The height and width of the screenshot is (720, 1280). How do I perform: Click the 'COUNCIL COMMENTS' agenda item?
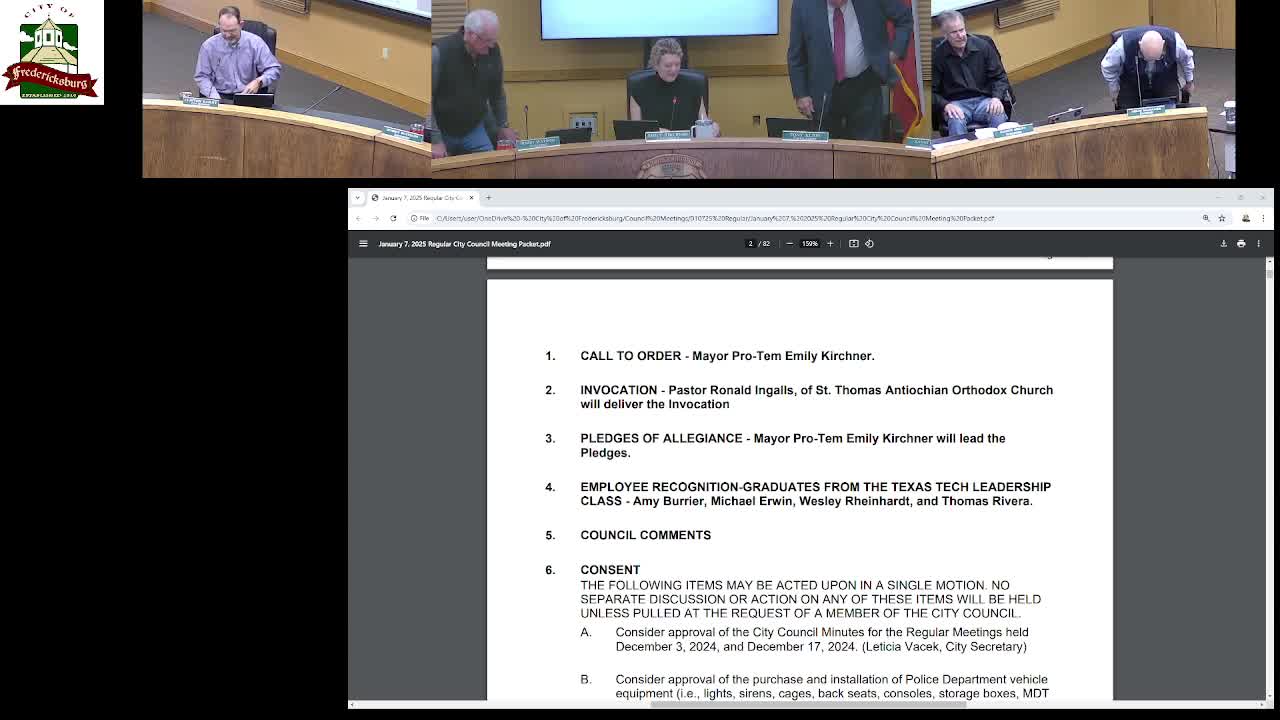coord(645,535)
